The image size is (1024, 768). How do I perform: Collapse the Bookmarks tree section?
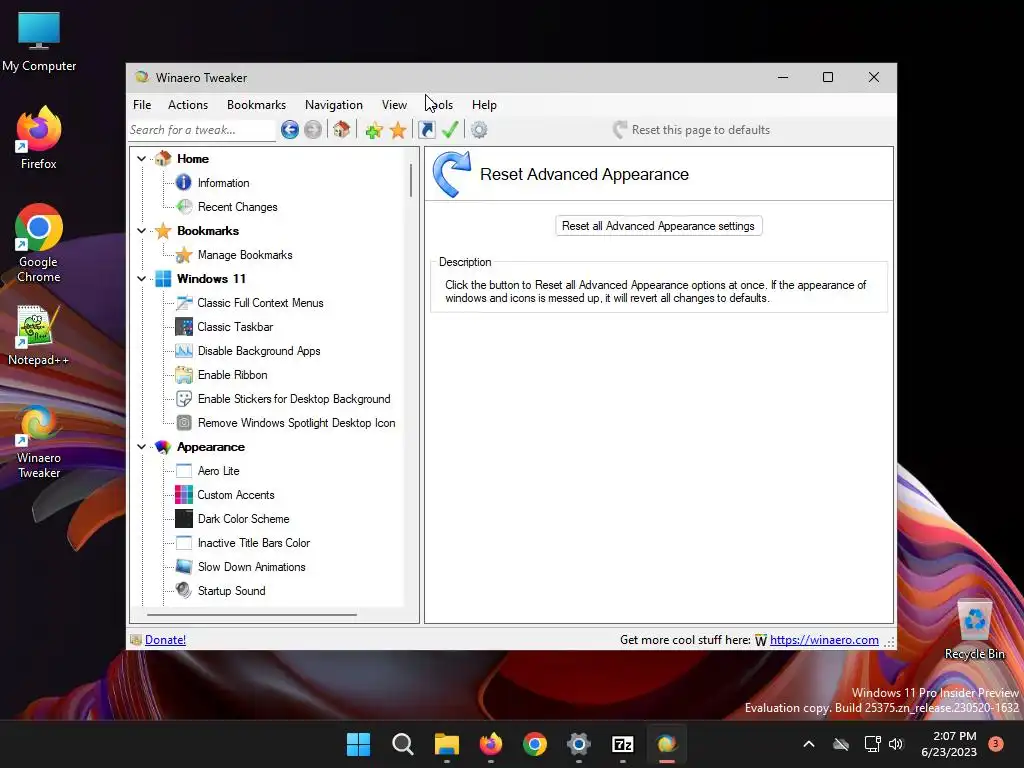[x=141, y=231]
